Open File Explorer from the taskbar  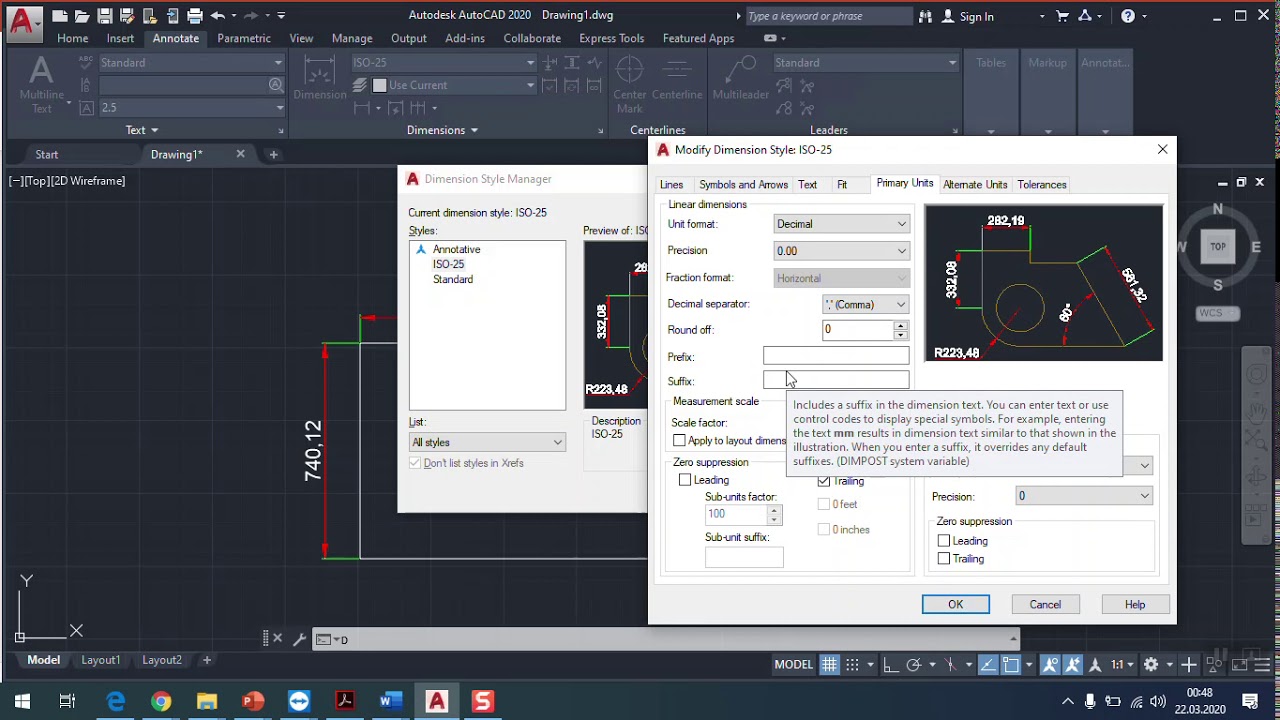(x=207, y=702)
